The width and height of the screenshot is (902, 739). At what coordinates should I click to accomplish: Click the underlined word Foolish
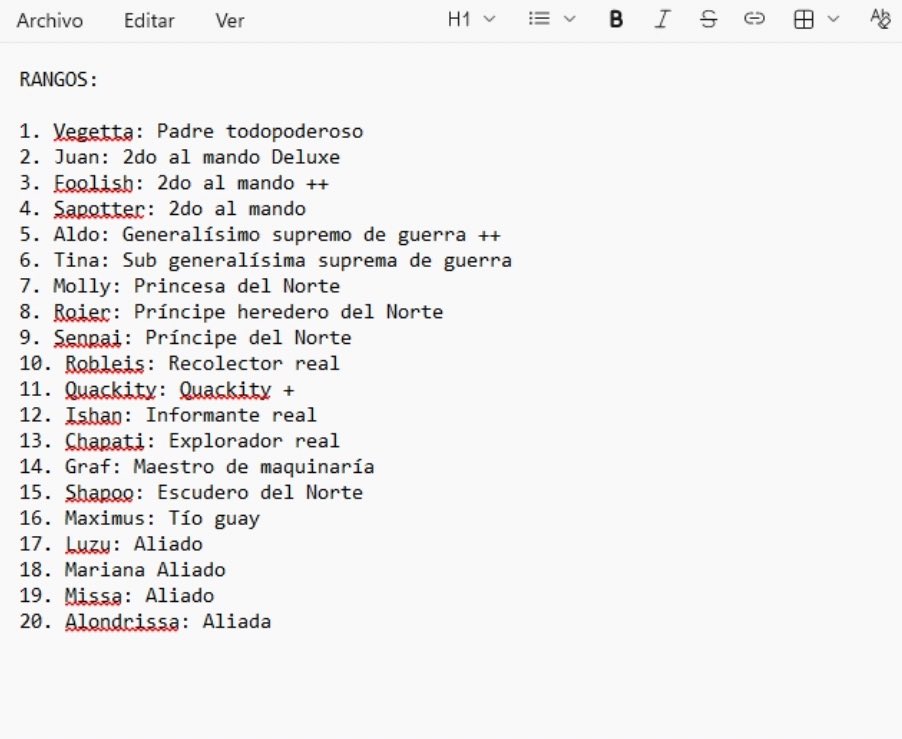93,183
